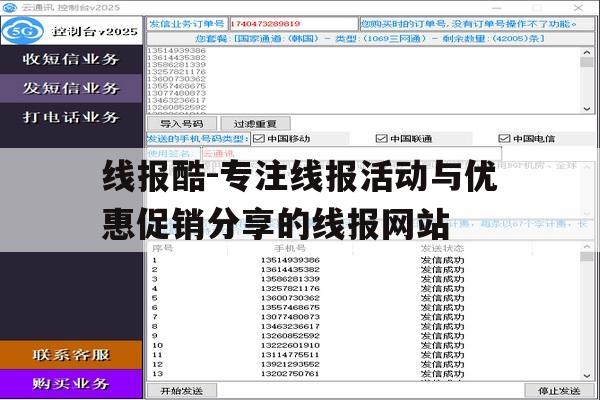Open 收短信业务 section

pyautogui.click(x=71, y=59)
